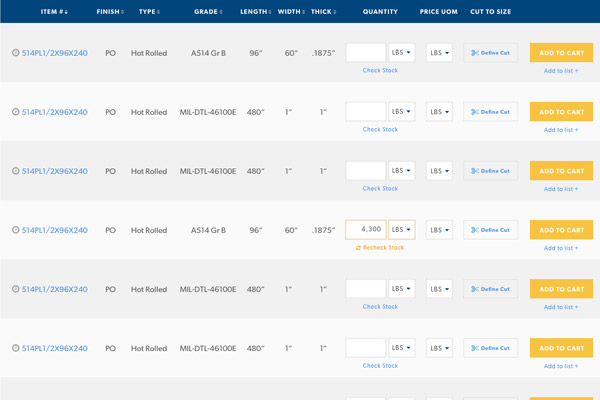The width and height of the screenshot is (600, 400).
Task: Open quantity LBS unit dropdown in sixth row
Action: pyautogui.click(x=401, y=348)
